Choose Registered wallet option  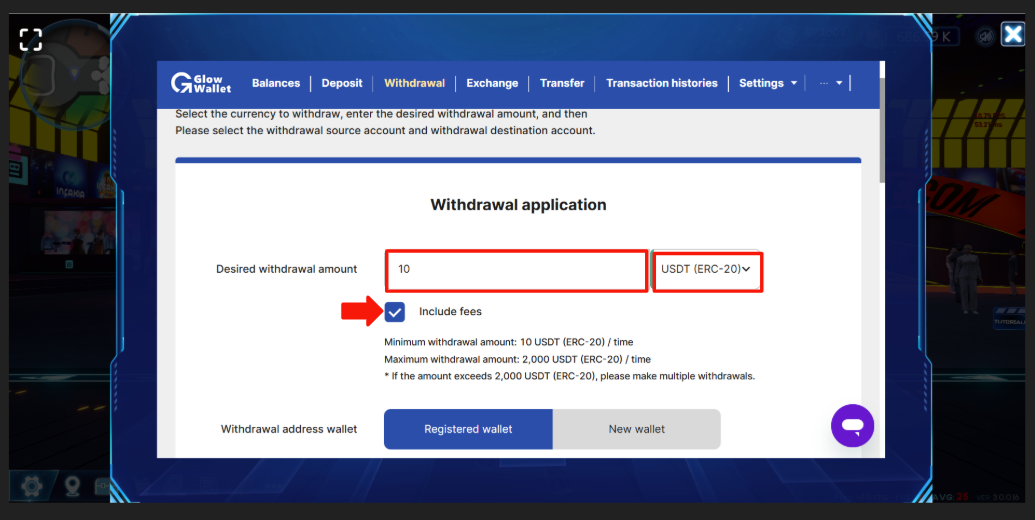(468, 429)
